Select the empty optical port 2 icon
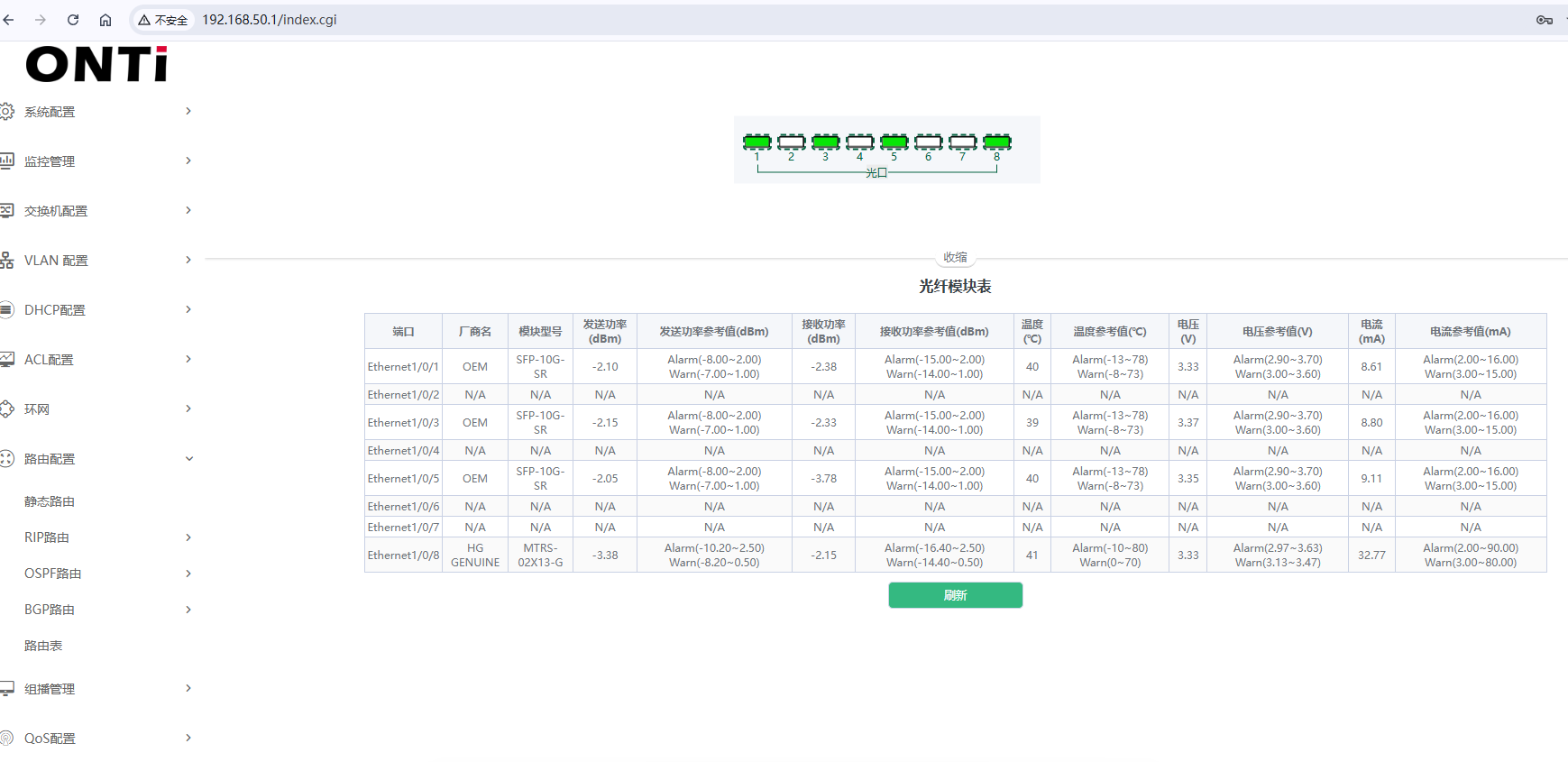1568x762 pixels. coord(791,142)
